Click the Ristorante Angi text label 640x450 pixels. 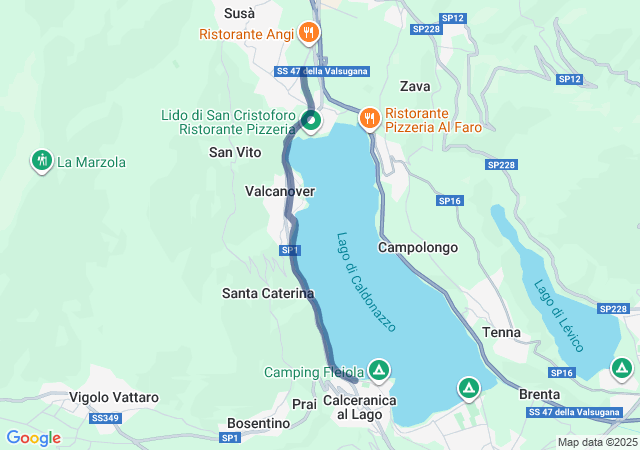[x=247, y=34]
